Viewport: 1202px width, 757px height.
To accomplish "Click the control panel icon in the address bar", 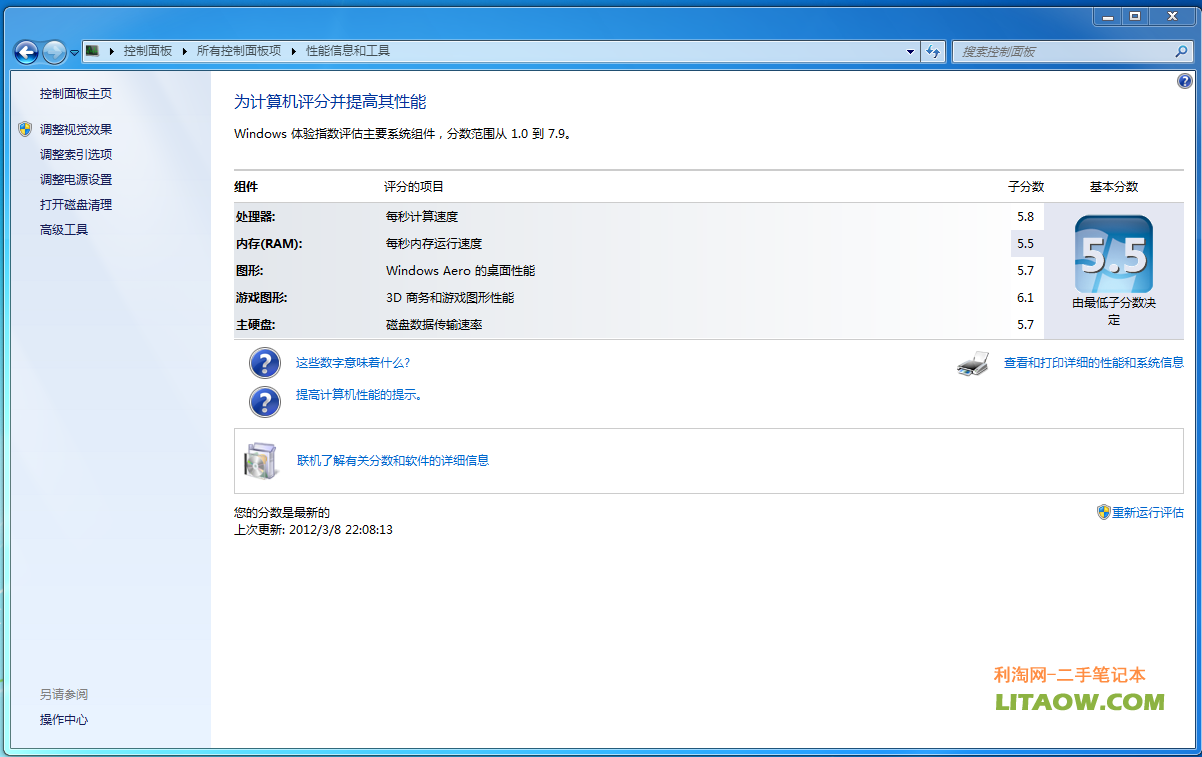I will (91, 51).
